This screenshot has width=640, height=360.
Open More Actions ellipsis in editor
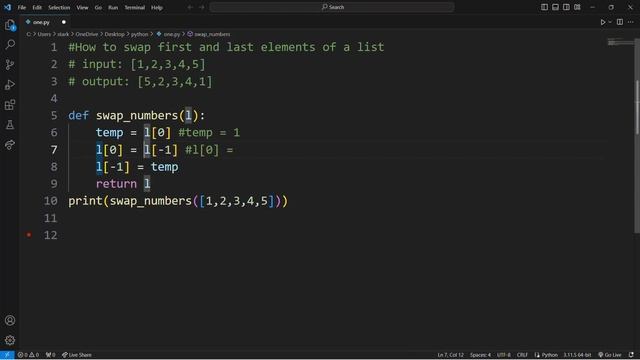631,22
